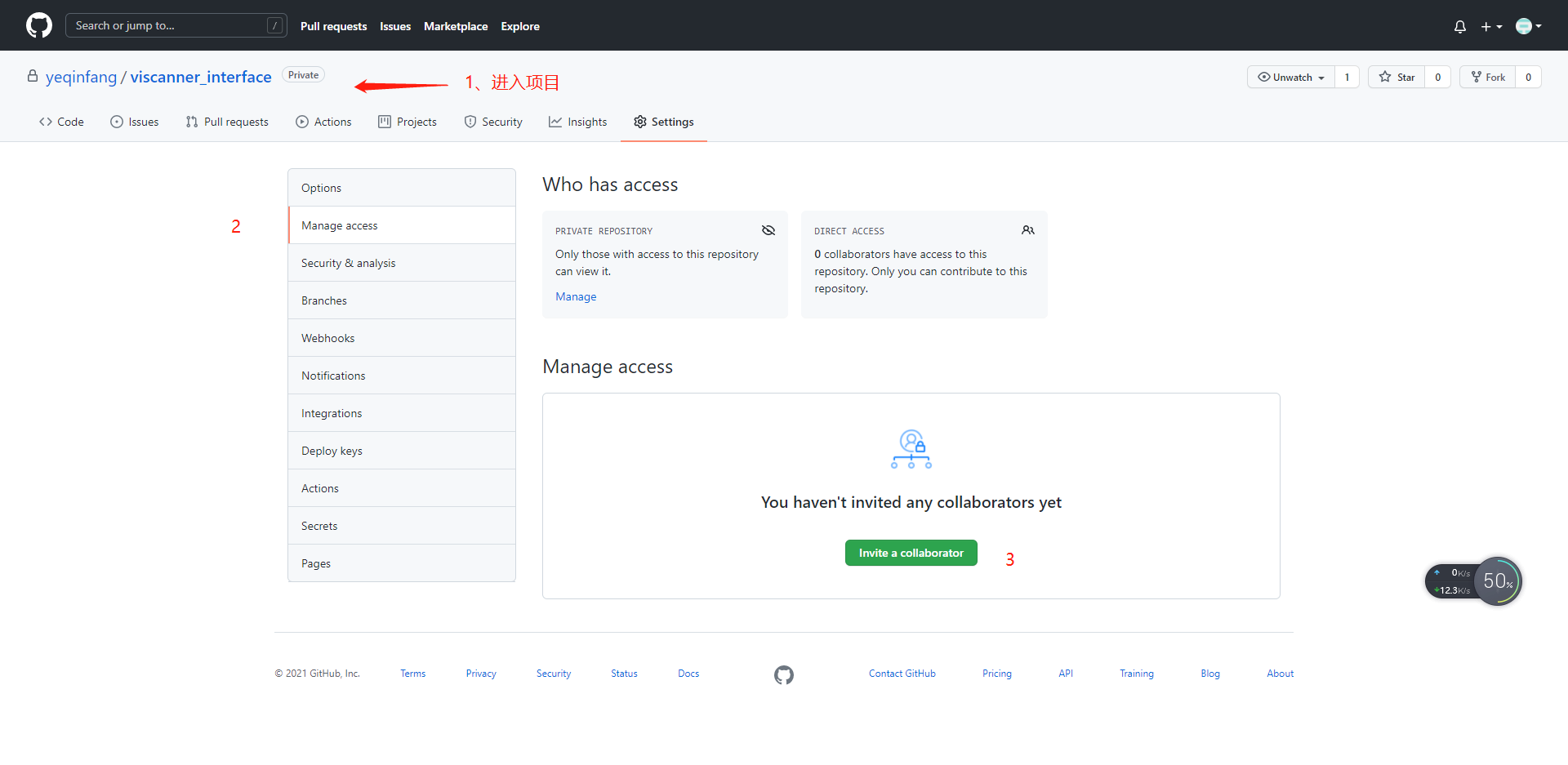The image size is (1568, 765).
Task: Switch to the repository Security tab
Action: (x=493, y=122)
